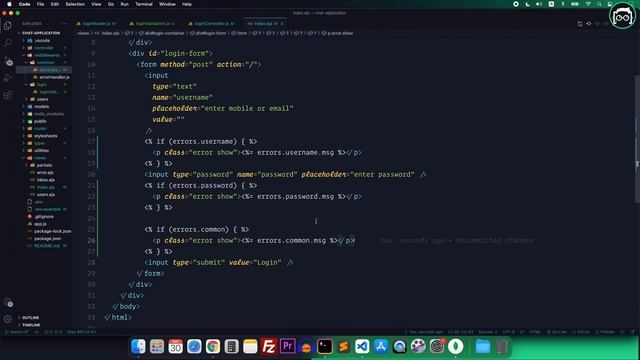The width and height of the screenshot is (640, 360).
Task: Open the copilot icon below the search icon
Action: click(9, 61)
